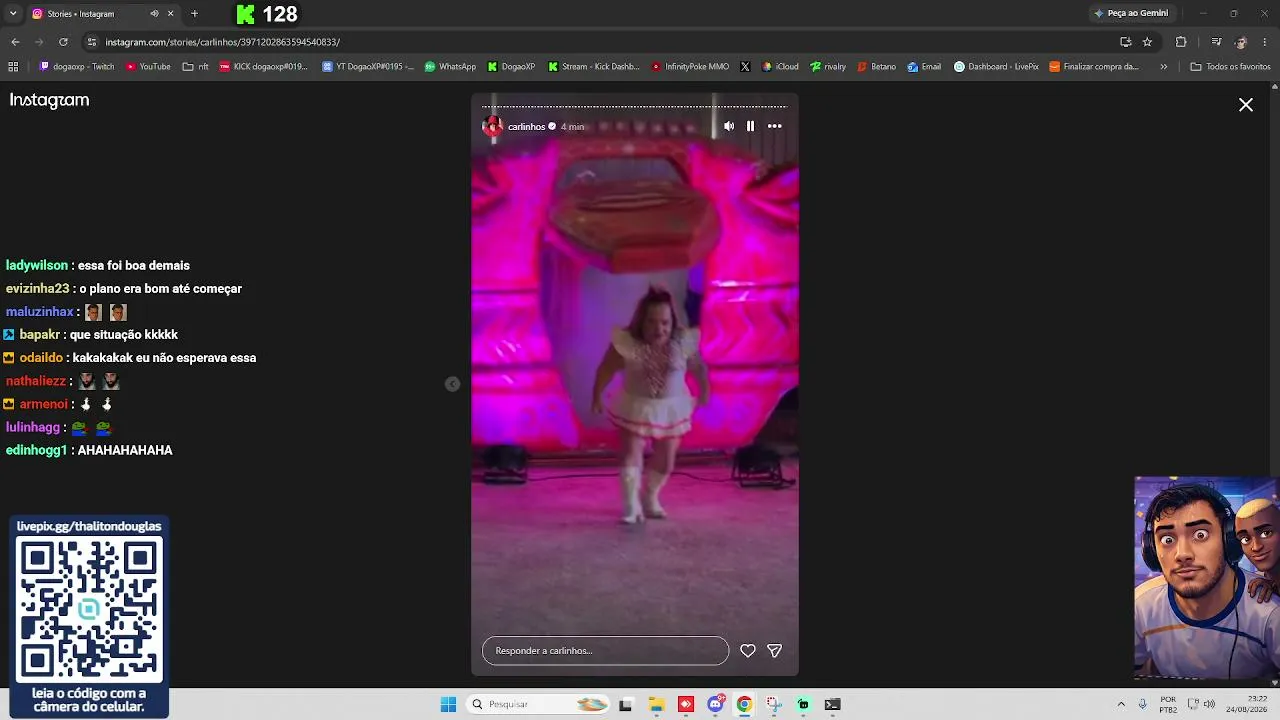Click the install app icon in address bar
This screenshot has width=1280, height=720.
(1125, 42)
